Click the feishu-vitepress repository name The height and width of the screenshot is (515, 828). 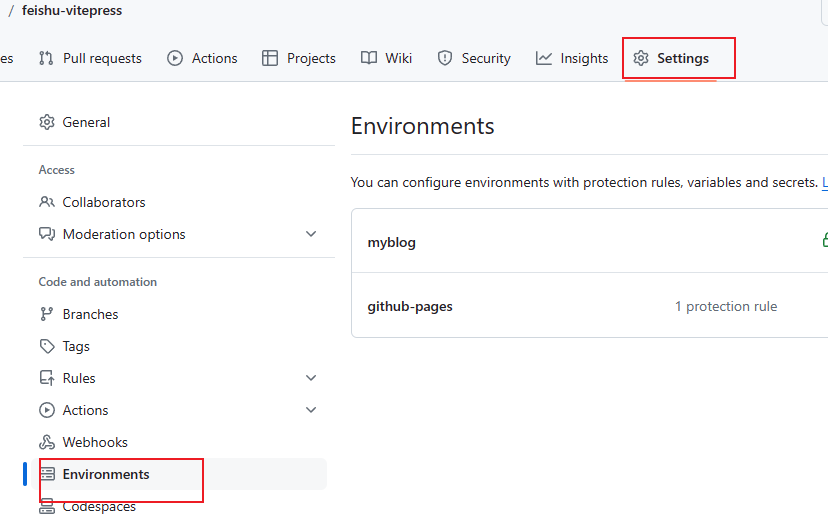[x=72, y=10]
